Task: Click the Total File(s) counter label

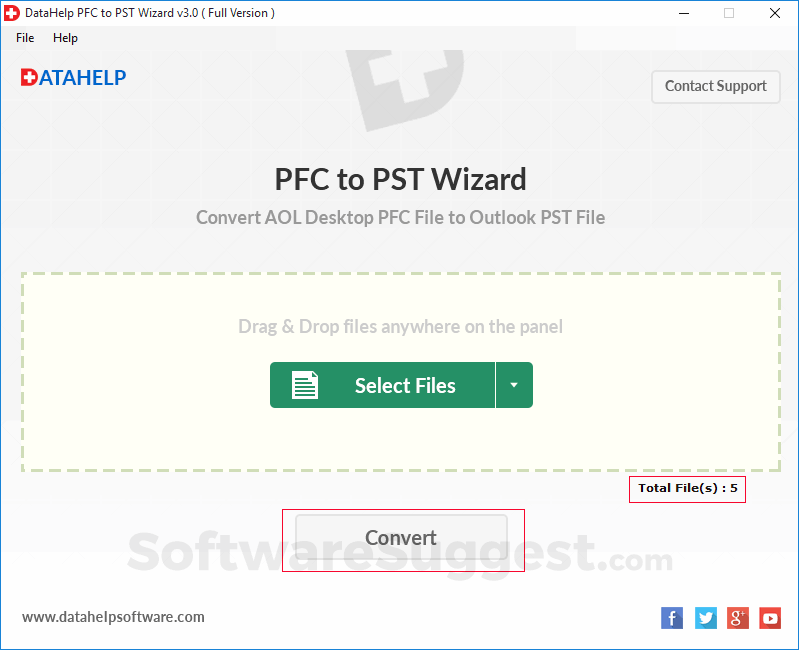Action: tap(687, 489)
